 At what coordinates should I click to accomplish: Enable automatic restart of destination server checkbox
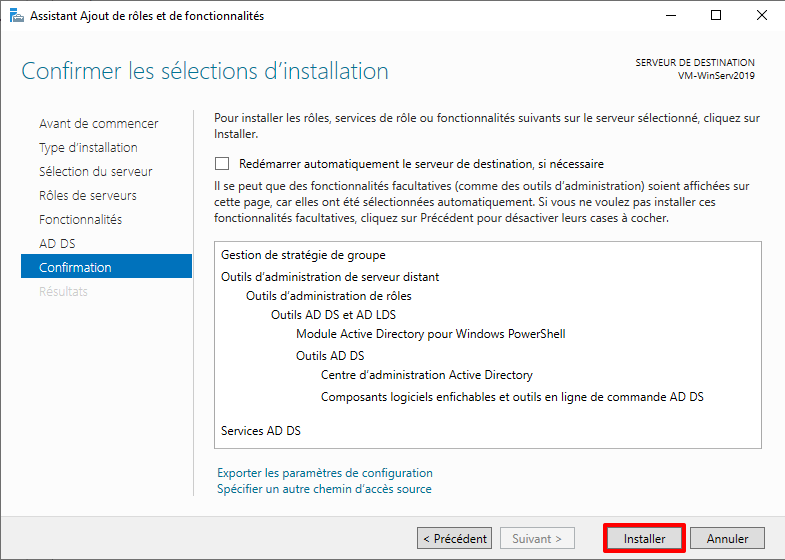pos(222,164)
